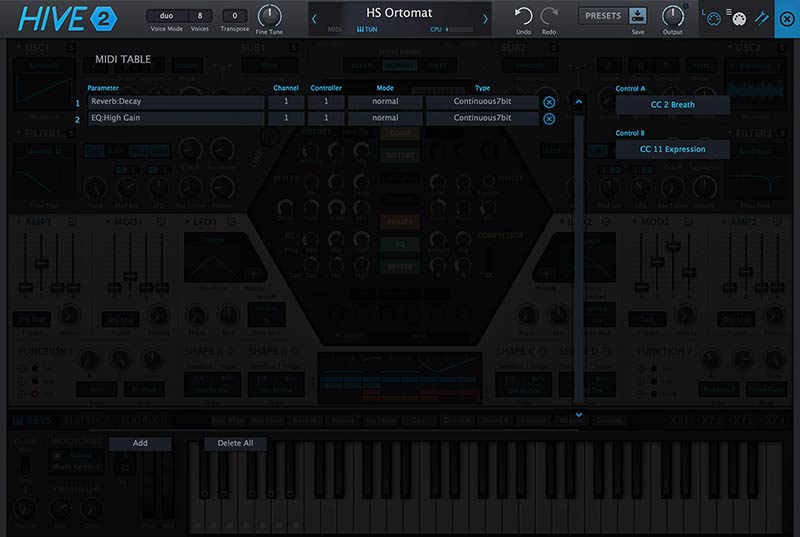Click the HS Ortomat preset name
This screenshot has height=537, width=800.
pyautogui.click(x=399, y=13)
